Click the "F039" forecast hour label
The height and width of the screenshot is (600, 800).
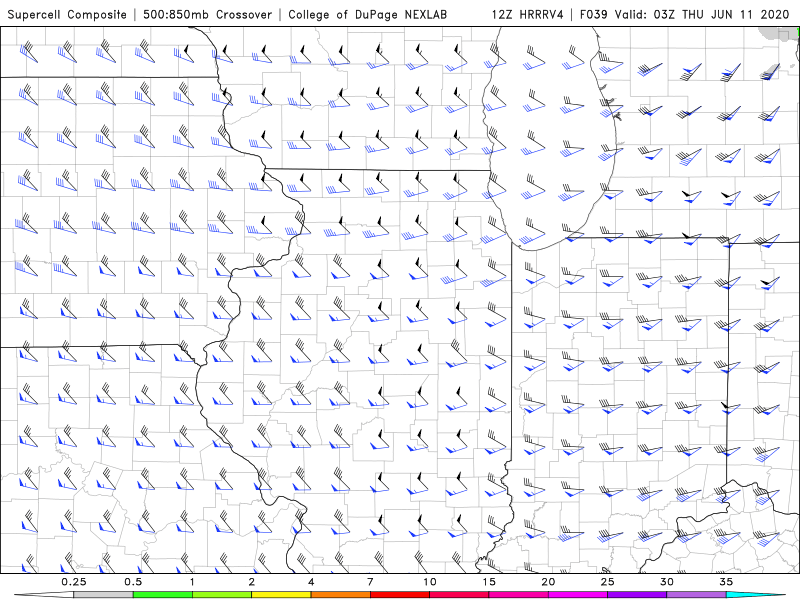point(594,14)
